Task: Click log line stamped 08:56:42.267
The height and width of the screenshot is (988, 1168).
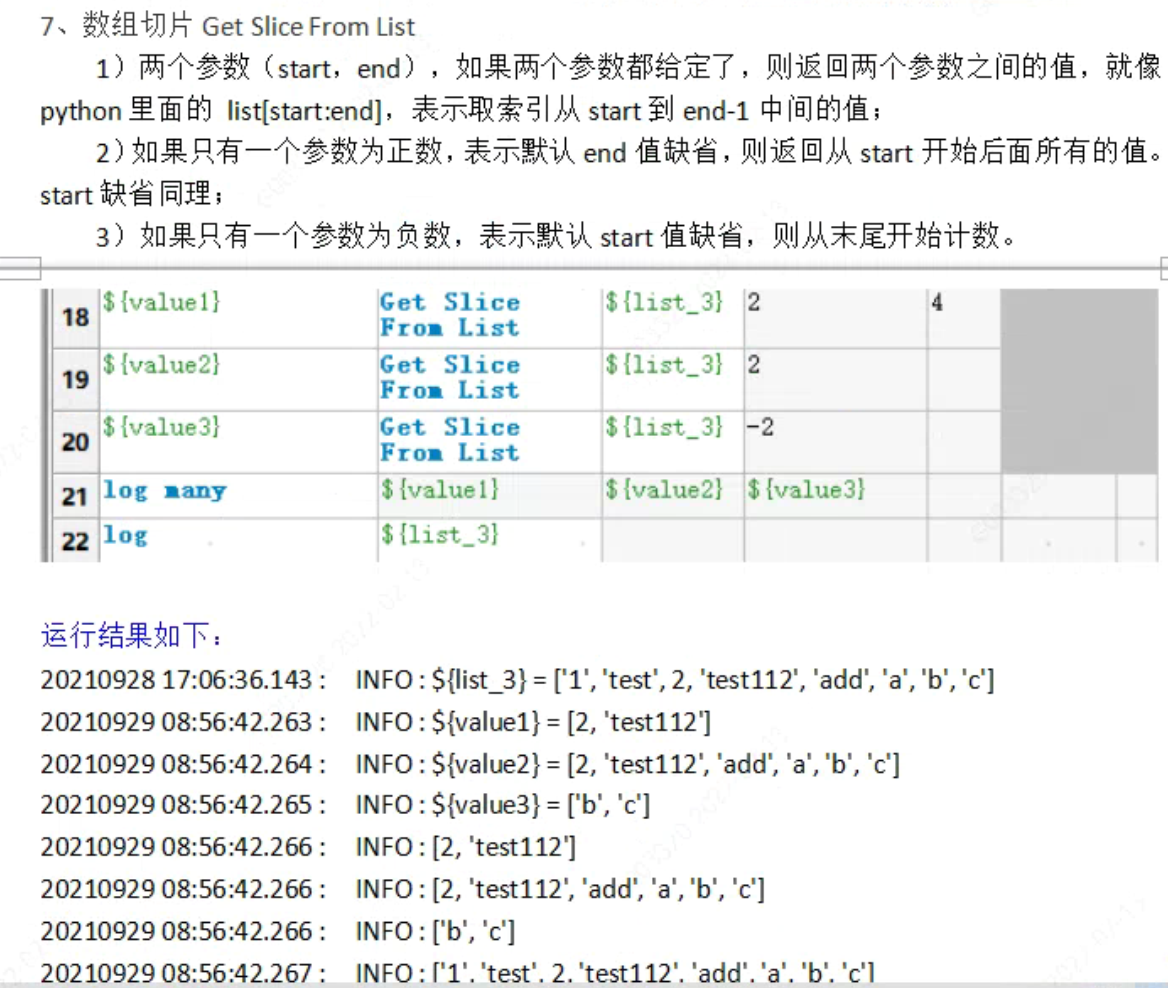Action: click(457, 973)
